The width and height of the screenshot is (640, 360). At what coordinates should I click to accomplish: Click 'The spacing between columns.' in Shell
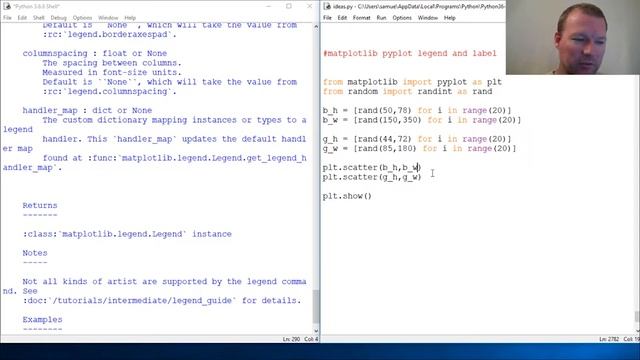click(112, 63)
